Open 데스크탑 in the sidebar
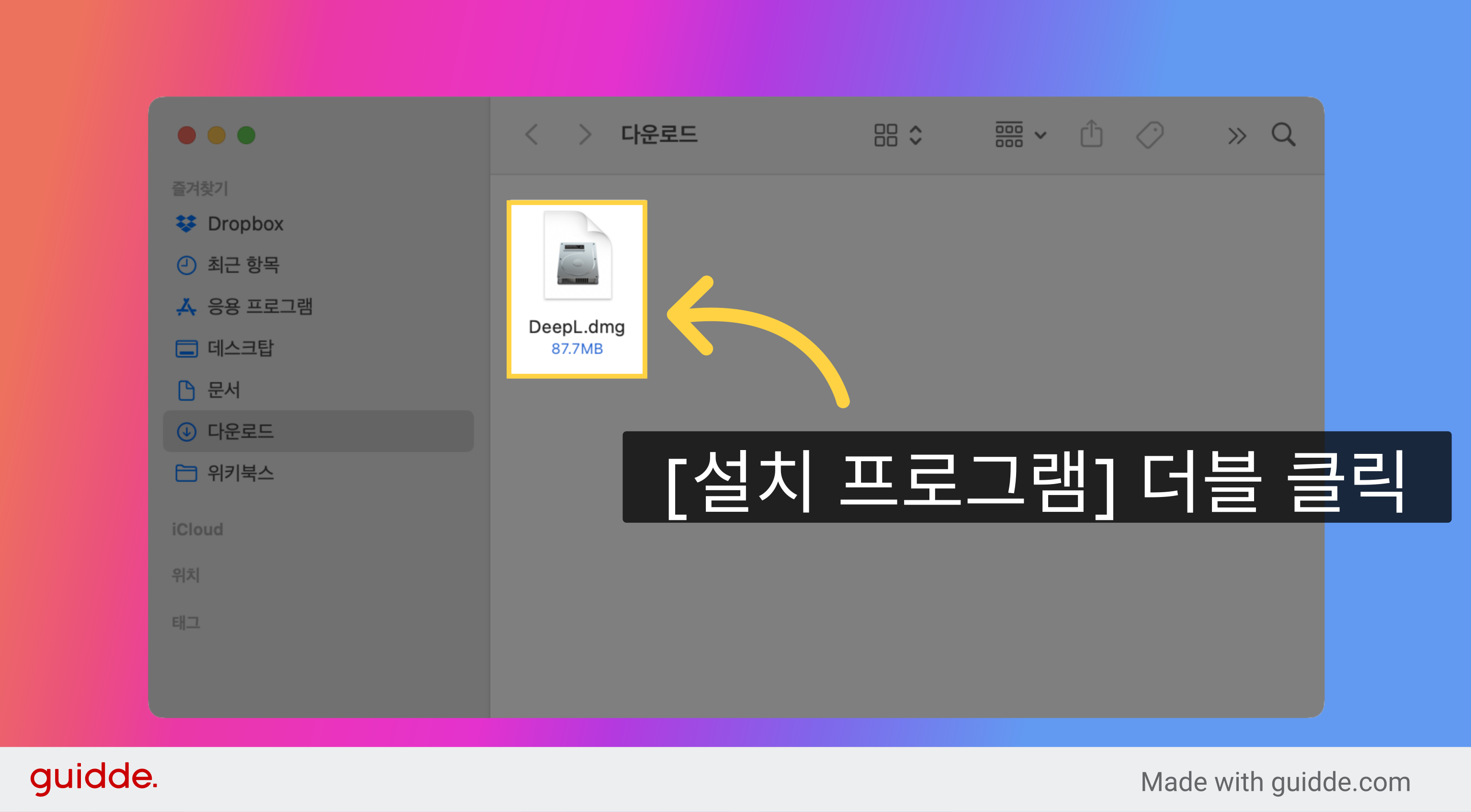Viewport: 1471px width, 812px height. (x=318, y=349)
